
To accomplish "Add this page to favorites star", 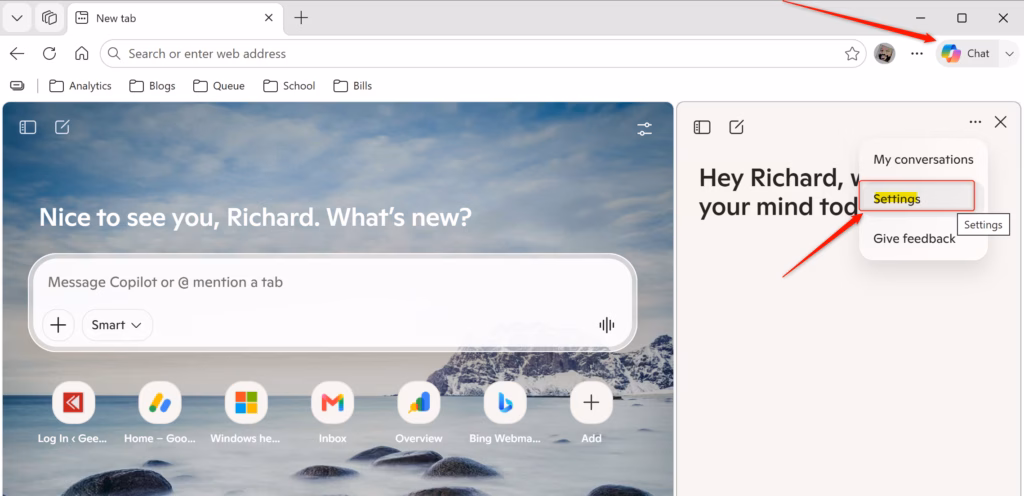I will (x=852, y=54).
